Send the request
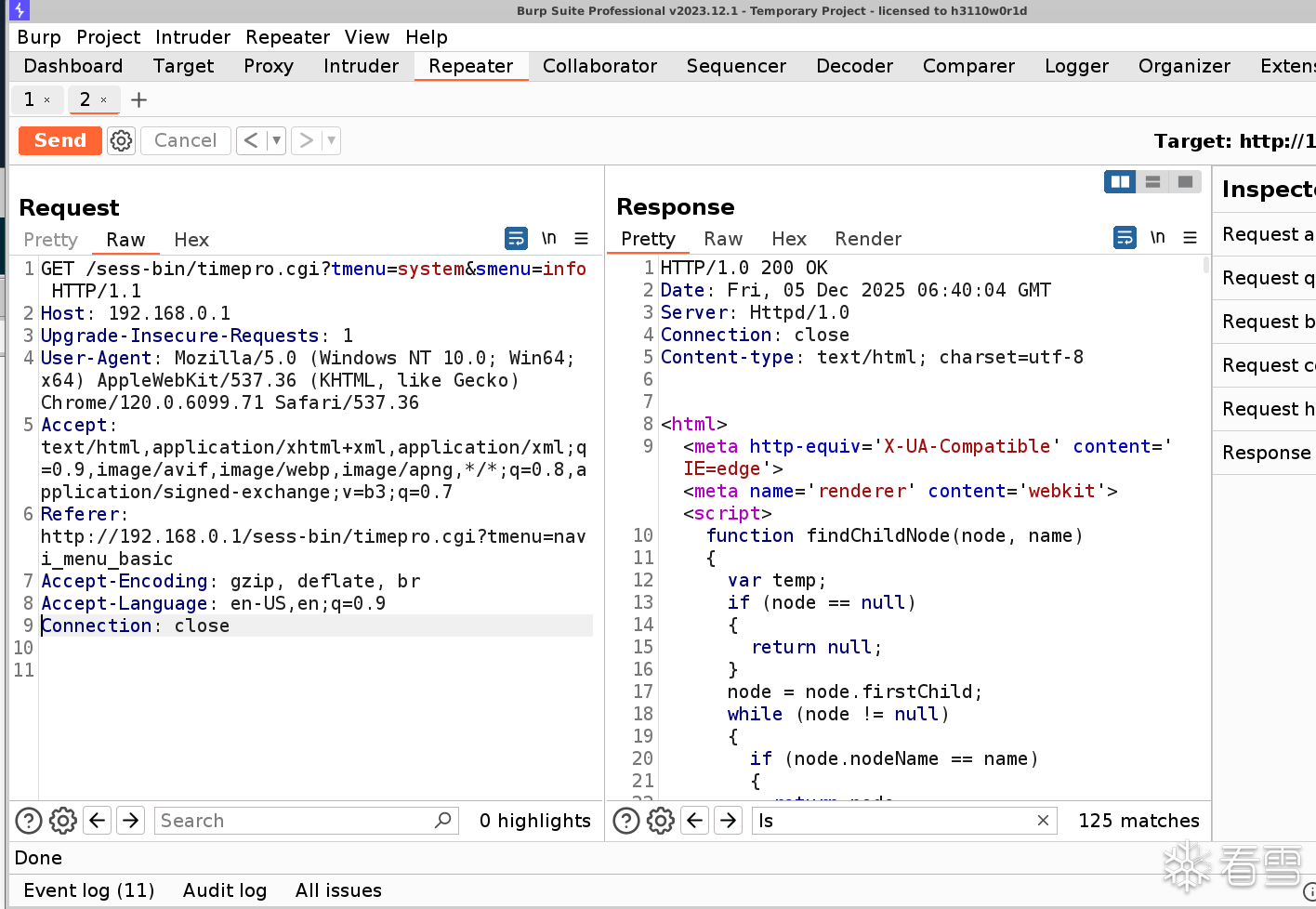Viewport: 1316px width, 909px height. [x=60, y=140]
